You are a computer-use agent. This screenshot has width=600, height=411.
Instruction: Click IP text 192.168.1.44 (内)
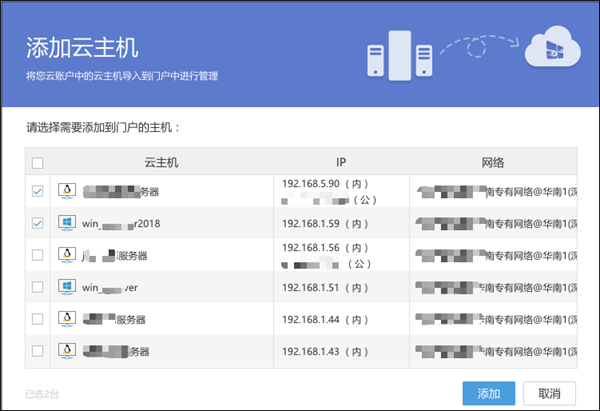(325, 320)
